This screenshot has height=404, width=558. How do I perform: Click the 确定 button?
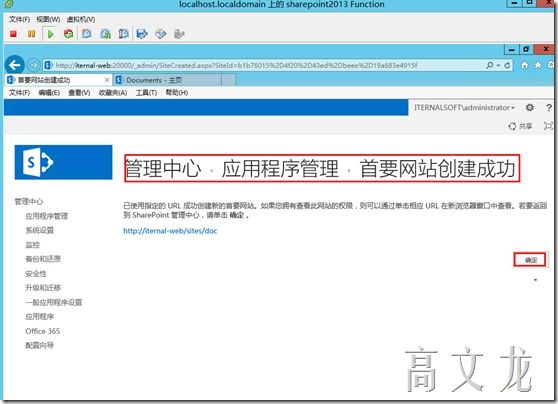pyautogui.click(x=530, y=259)
